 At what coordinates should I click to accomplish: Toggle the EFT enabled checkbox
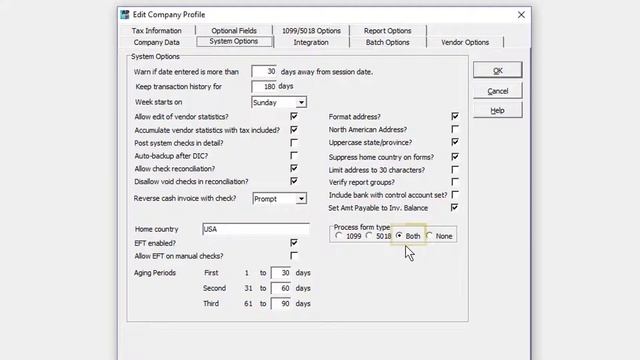click(x=294, y=243)
